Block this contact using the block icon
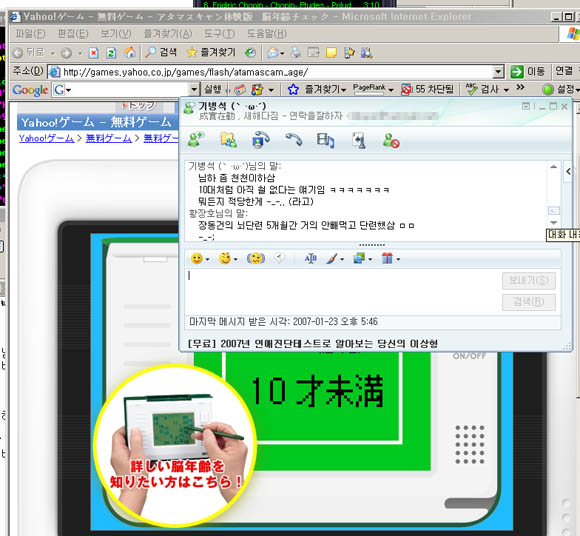 click(x=391, y=140)
